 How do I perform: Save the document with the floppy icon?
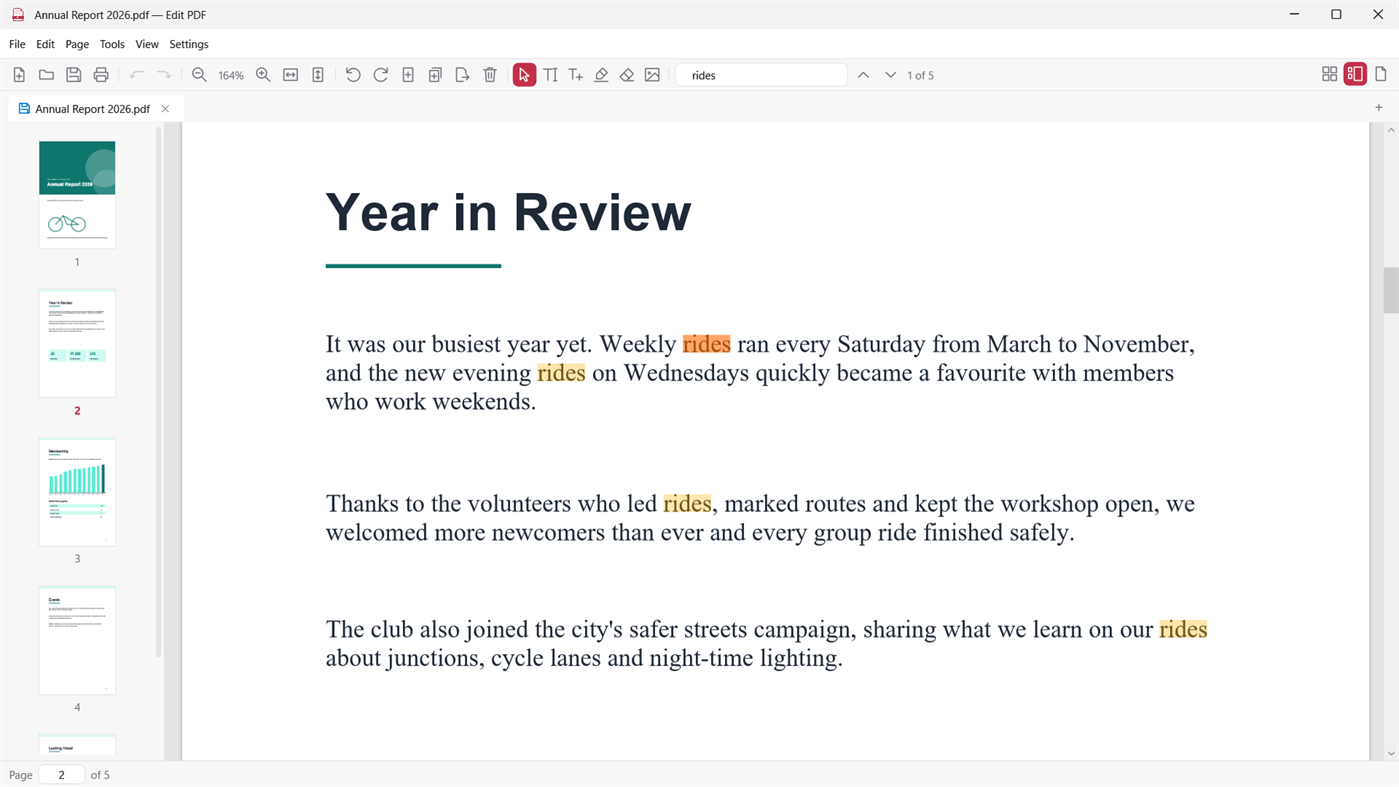(73, 75)
